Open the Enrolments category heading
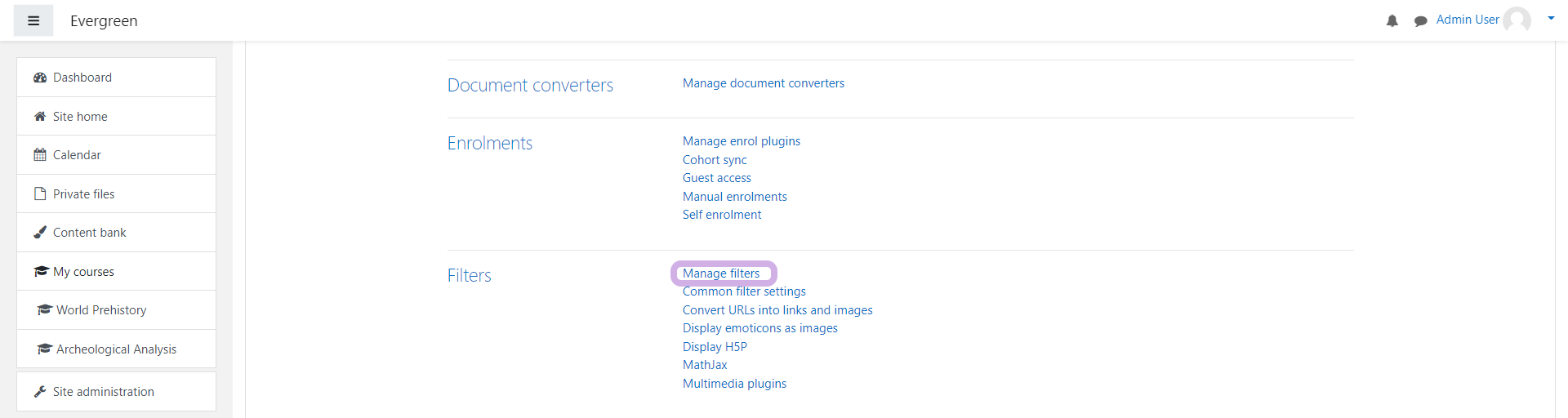 pos(490,144)
